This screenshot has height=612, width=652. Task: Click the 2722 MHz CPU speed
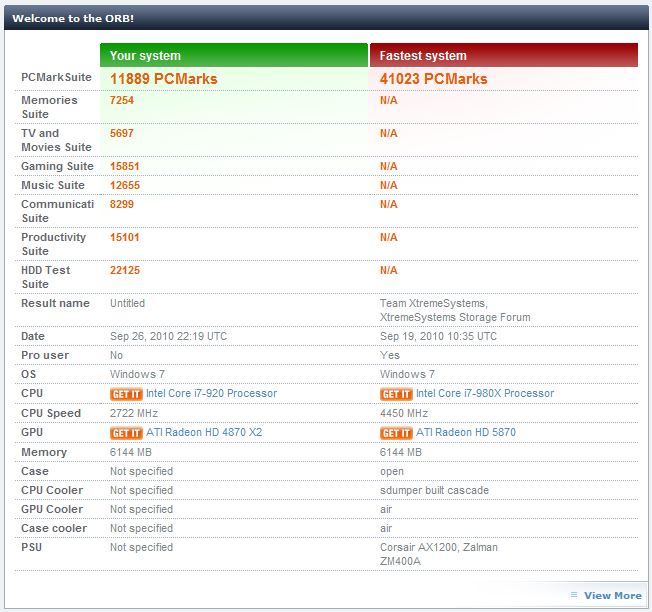(134, 413)
